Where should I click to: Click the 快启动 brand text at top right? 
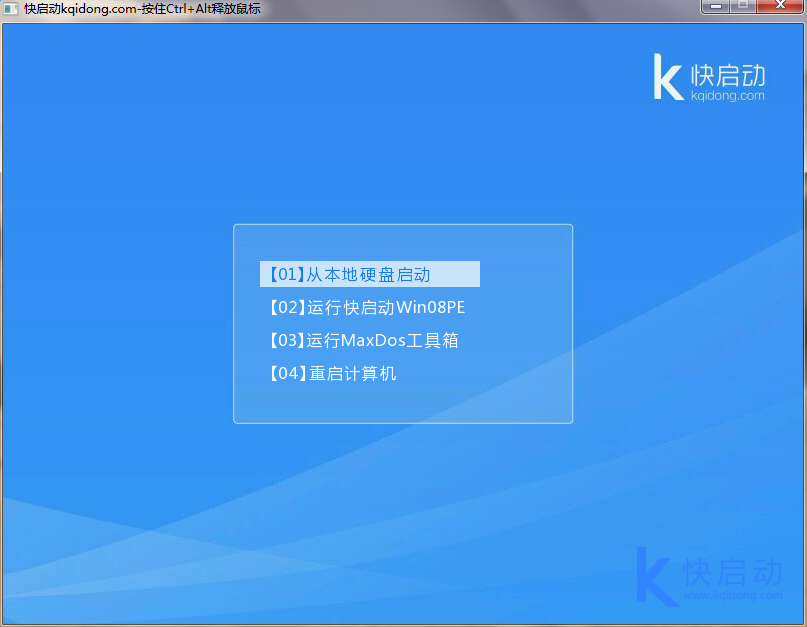point(728,75)
